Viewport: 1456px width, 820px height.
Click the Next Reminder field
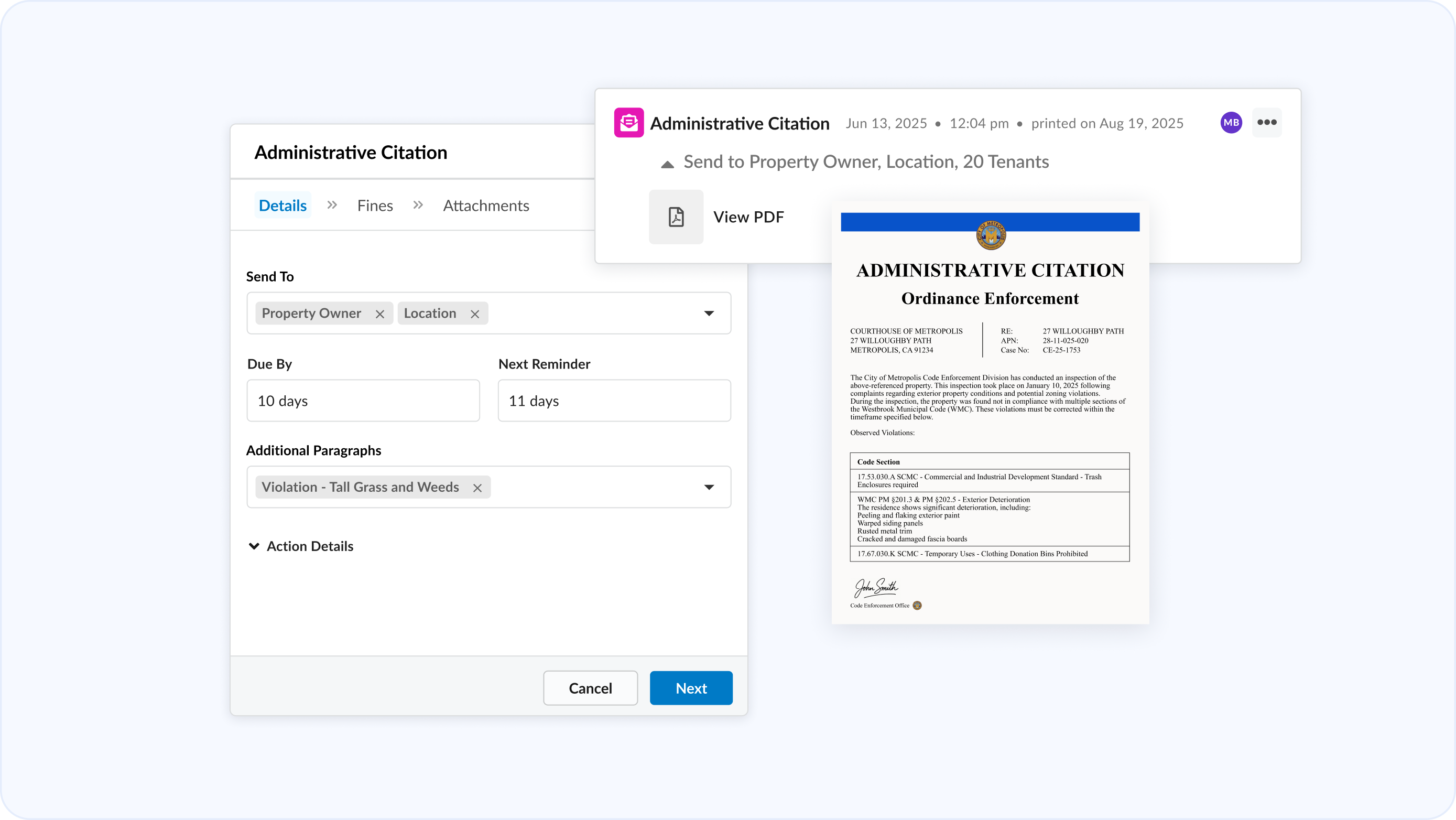click(614, 401)
